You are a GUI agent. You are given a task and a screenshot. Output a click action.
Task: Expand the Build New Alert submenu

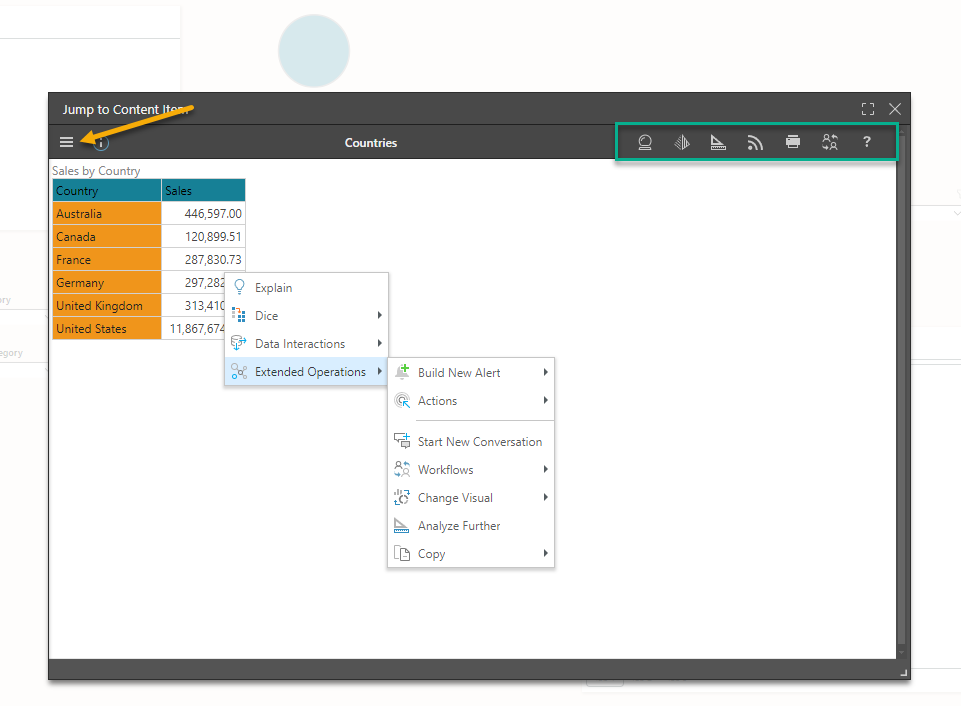(x=470, y=373)
